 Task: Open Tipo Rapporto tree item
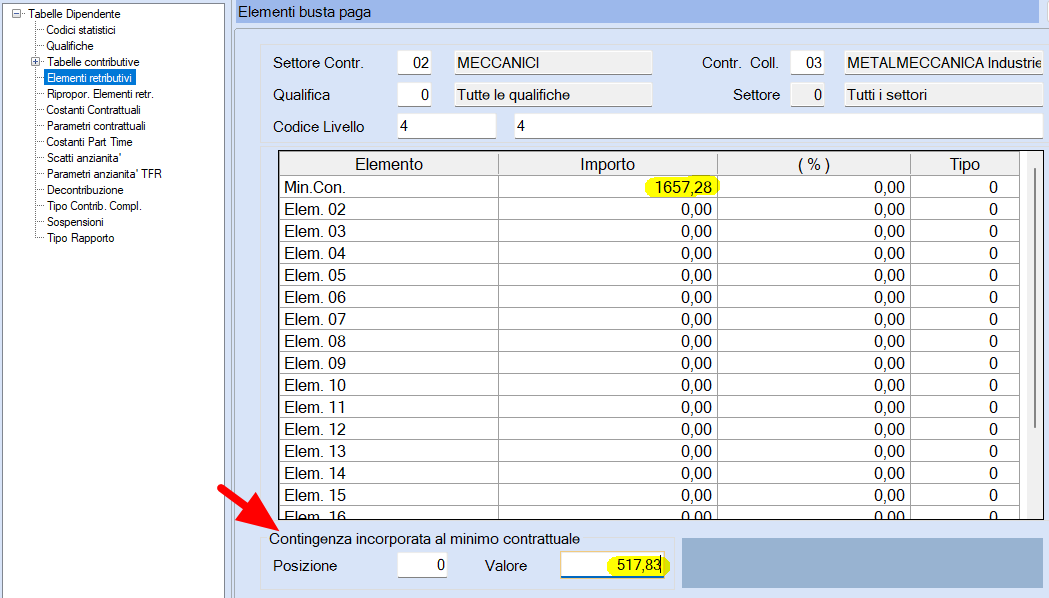click(x=81, y=239)
